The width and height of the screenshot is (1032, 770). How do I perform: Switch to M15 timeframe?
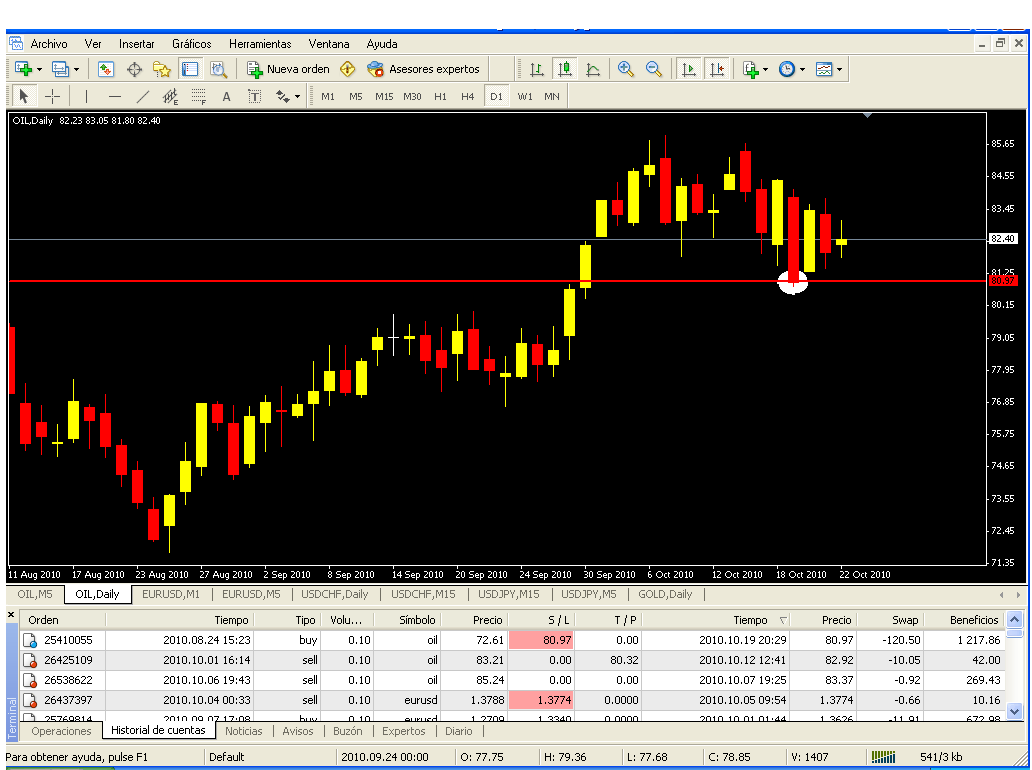point(384,96)
